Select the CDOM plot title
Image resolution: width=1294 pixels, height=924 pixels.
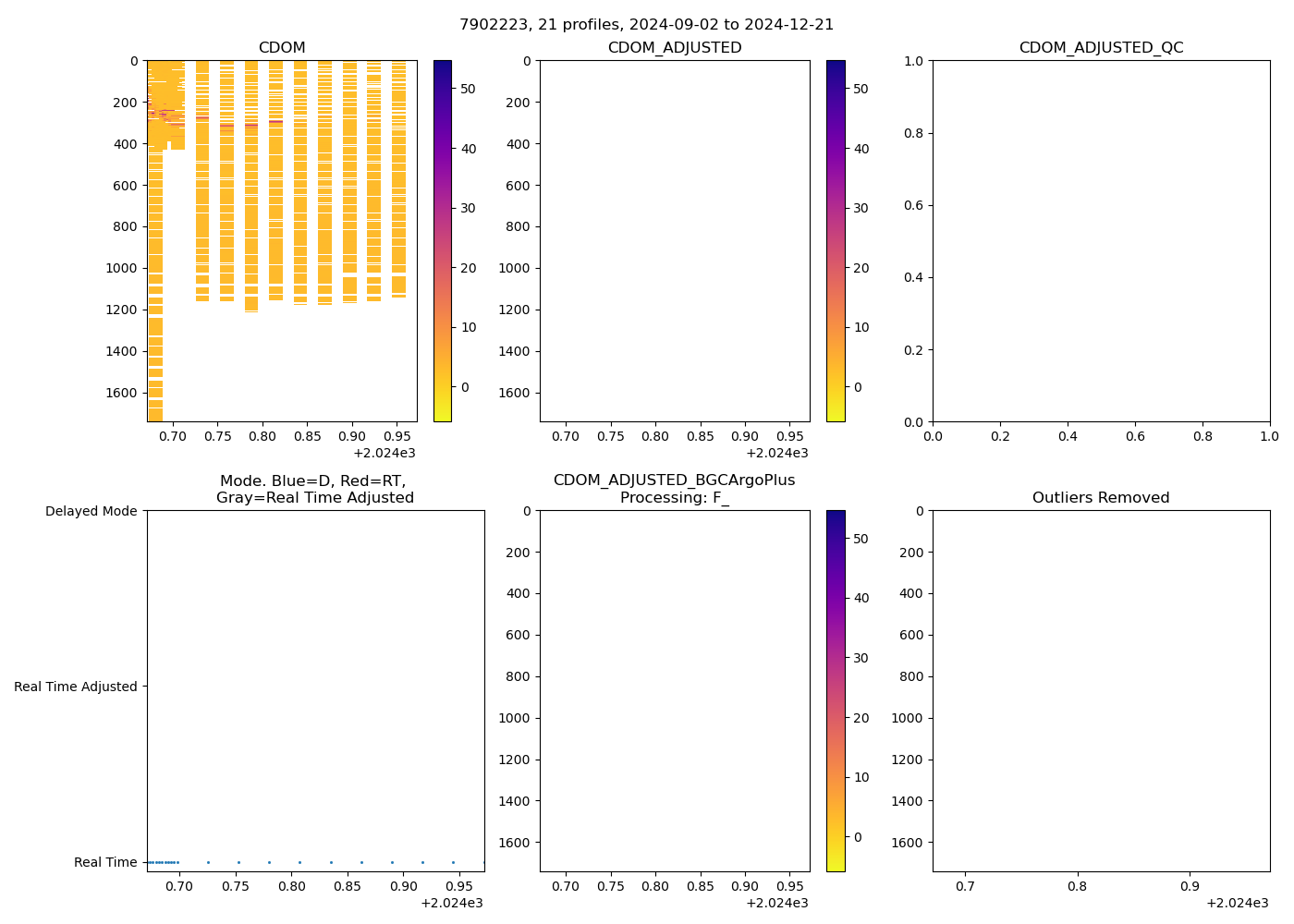point(282,48)
